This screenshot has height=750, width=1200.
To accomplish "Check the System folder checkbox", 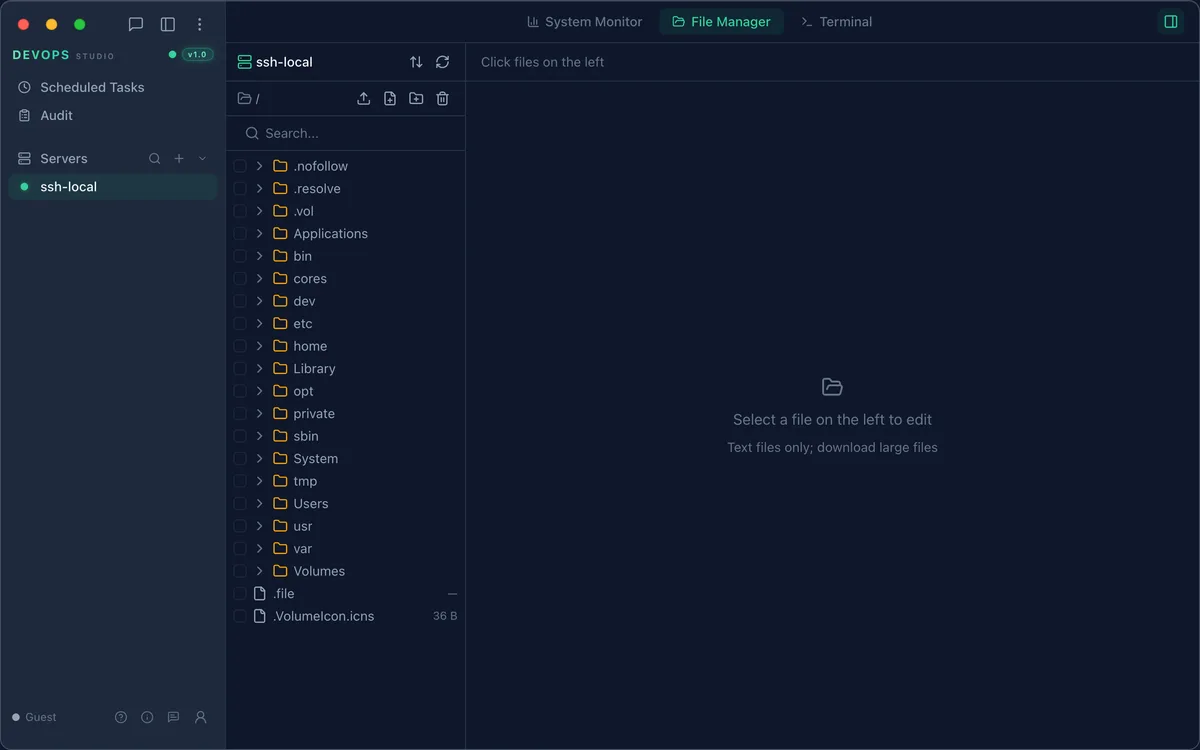I will (240, 458).
